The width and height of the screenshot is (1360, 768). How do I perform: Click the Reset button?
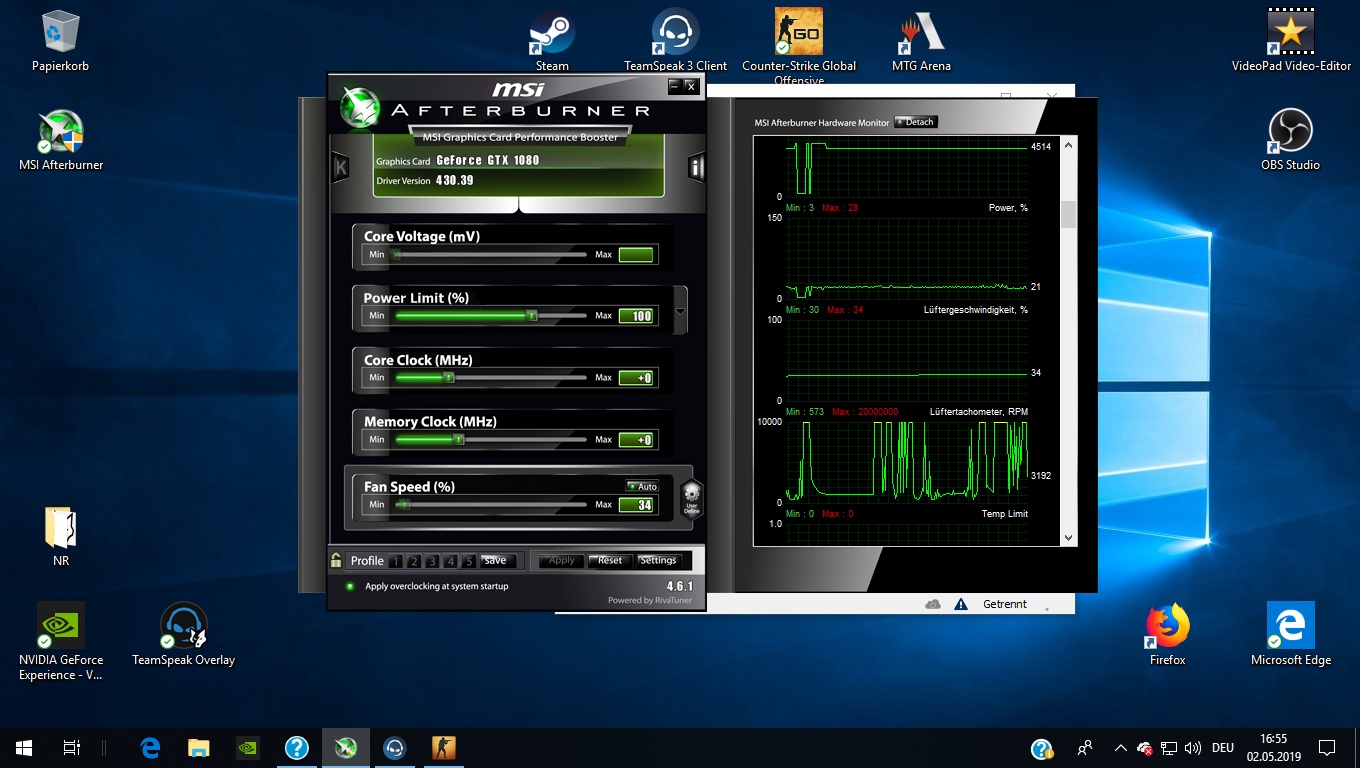click(x=610, y=561)
